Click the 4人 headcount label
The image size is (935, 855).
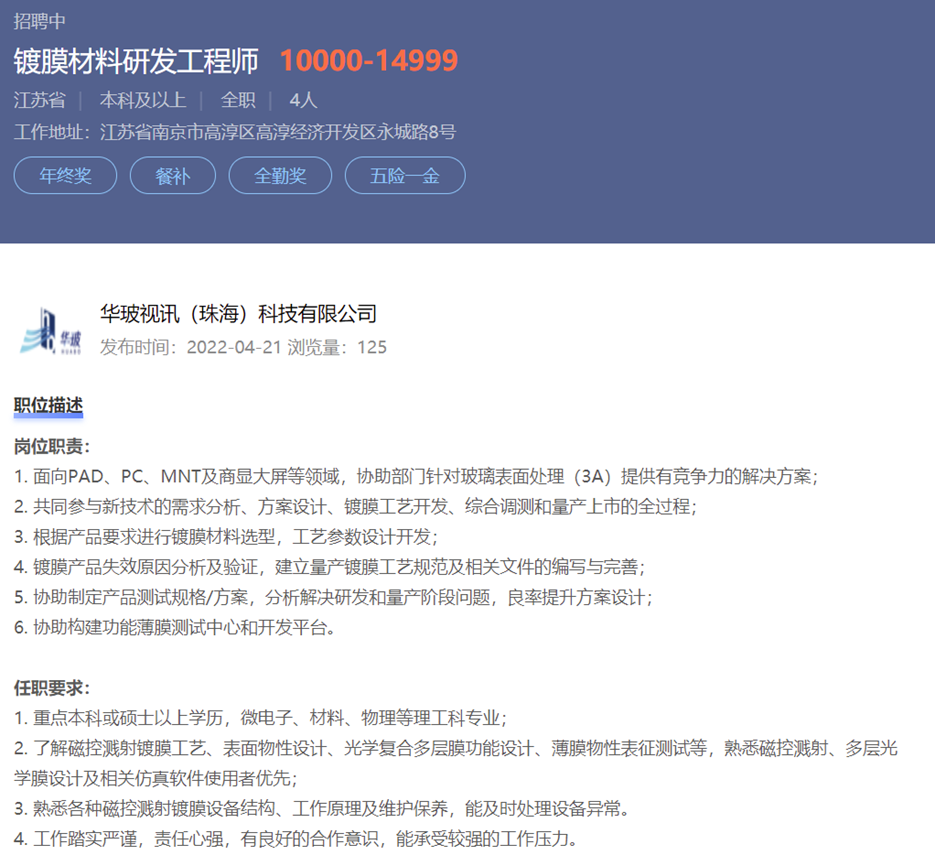[303, 100]
